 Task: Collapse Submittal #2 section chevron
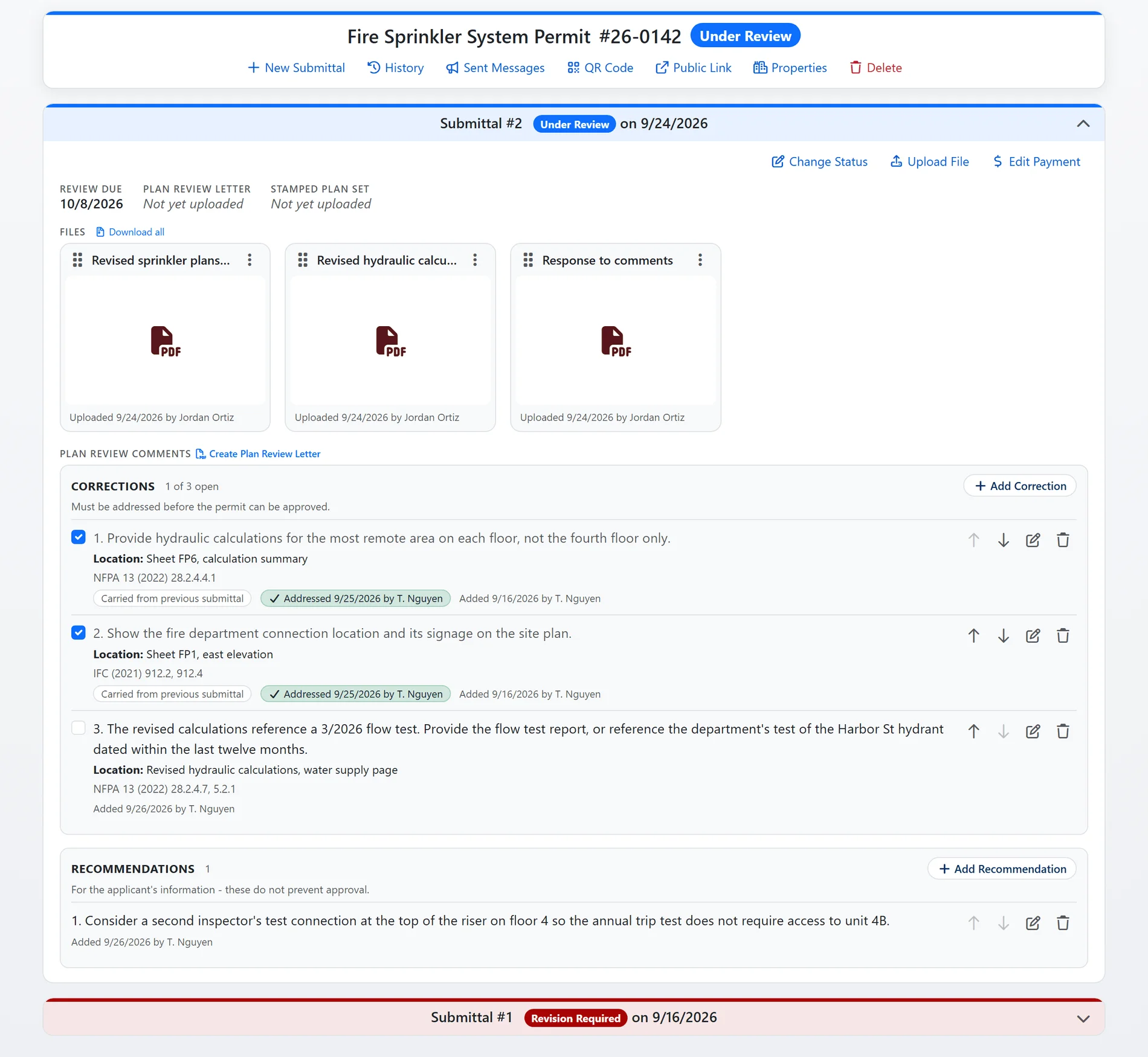point(1083,124)
